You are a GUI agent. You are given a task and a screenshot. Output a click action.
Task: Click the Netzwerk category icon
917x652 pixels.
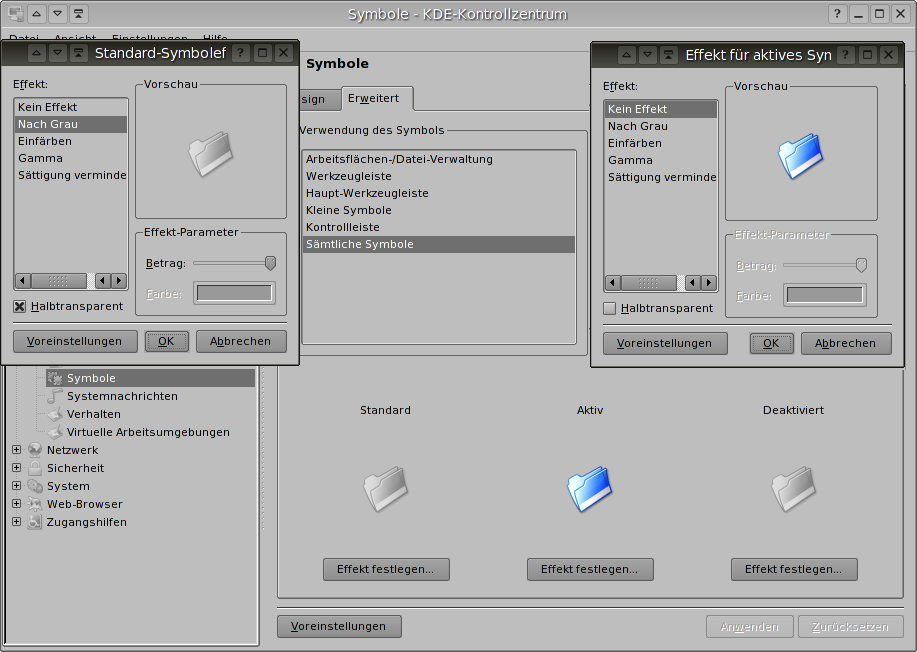pos(35,450)
